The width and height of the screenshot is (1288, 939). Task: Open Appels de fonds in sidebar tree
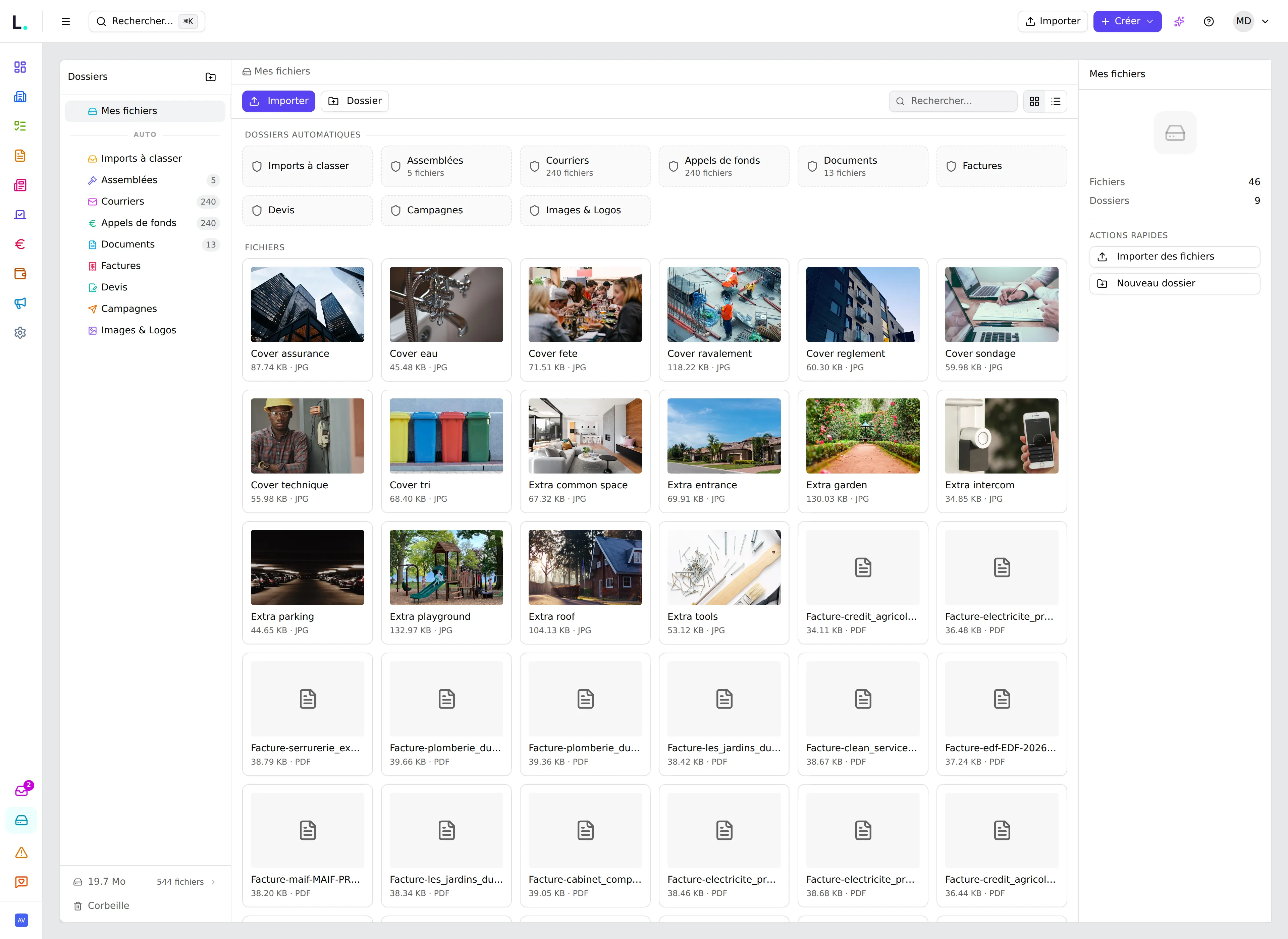tap(145, 223)
